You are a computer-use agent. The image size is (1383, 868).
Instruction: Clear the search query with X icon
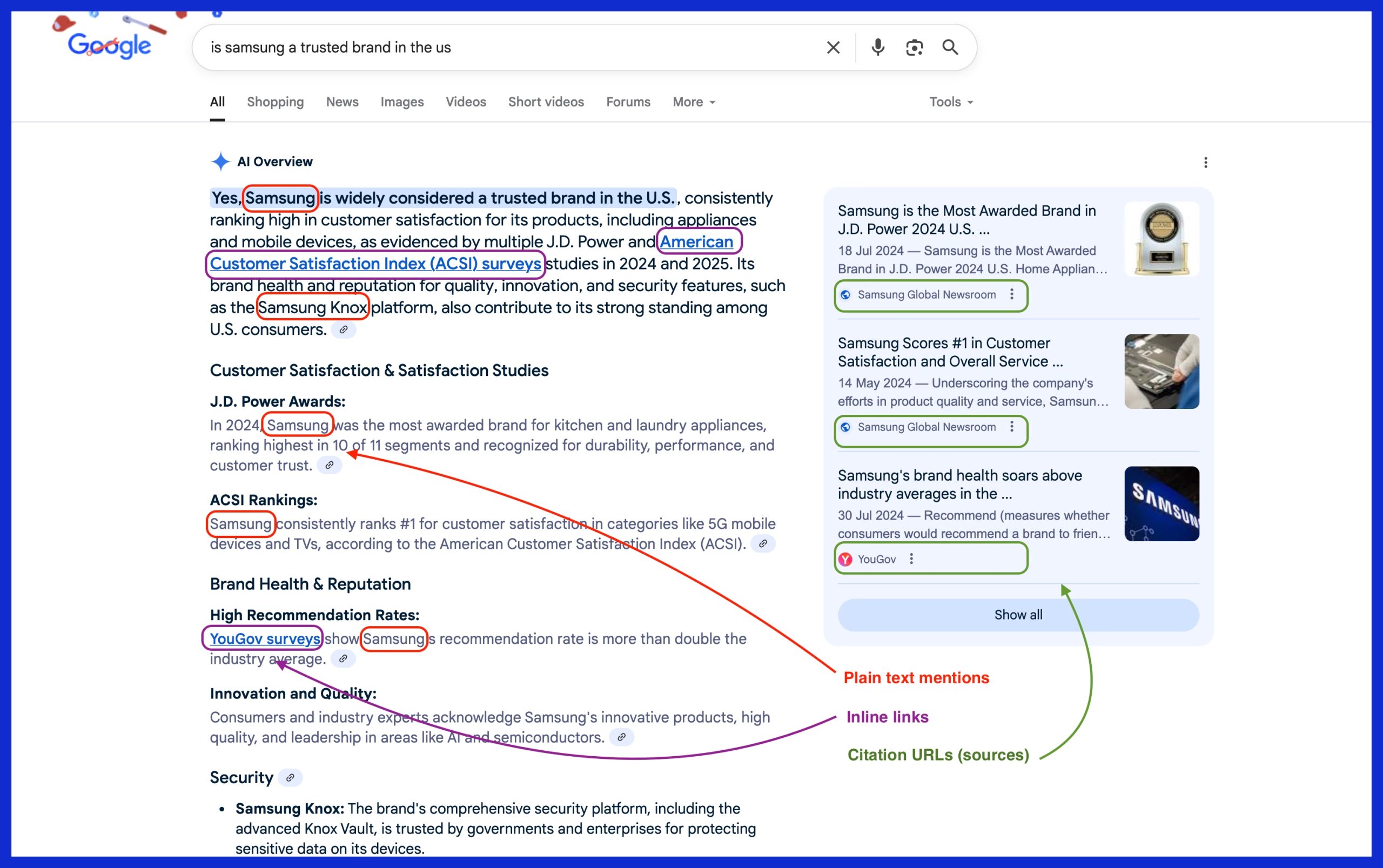pyautogui.click(x=833, y=48)
